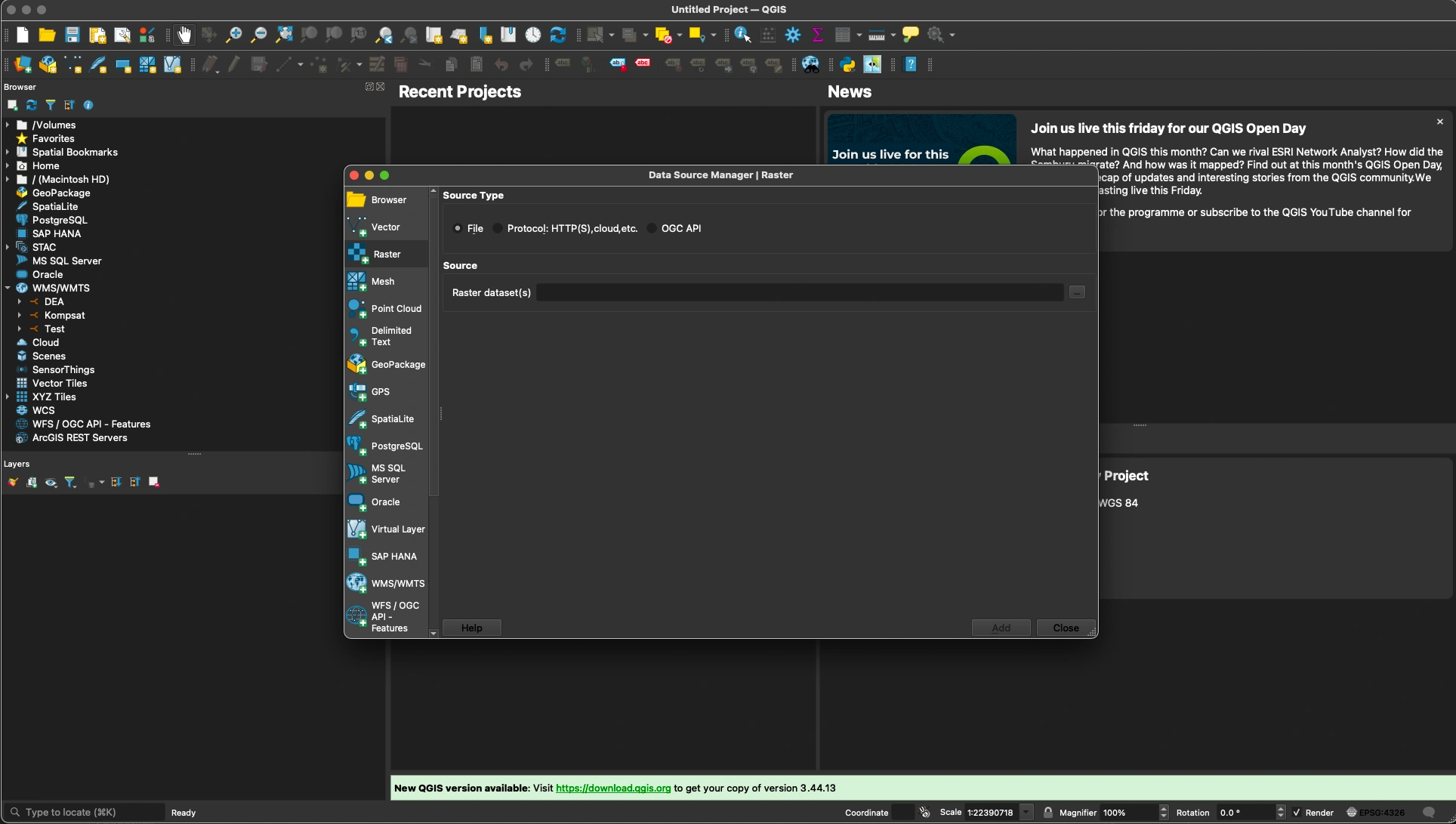This screenshot has height=824, width=1456.
Task: Save the project with the floppy disk icon
Action: [72, 35]
